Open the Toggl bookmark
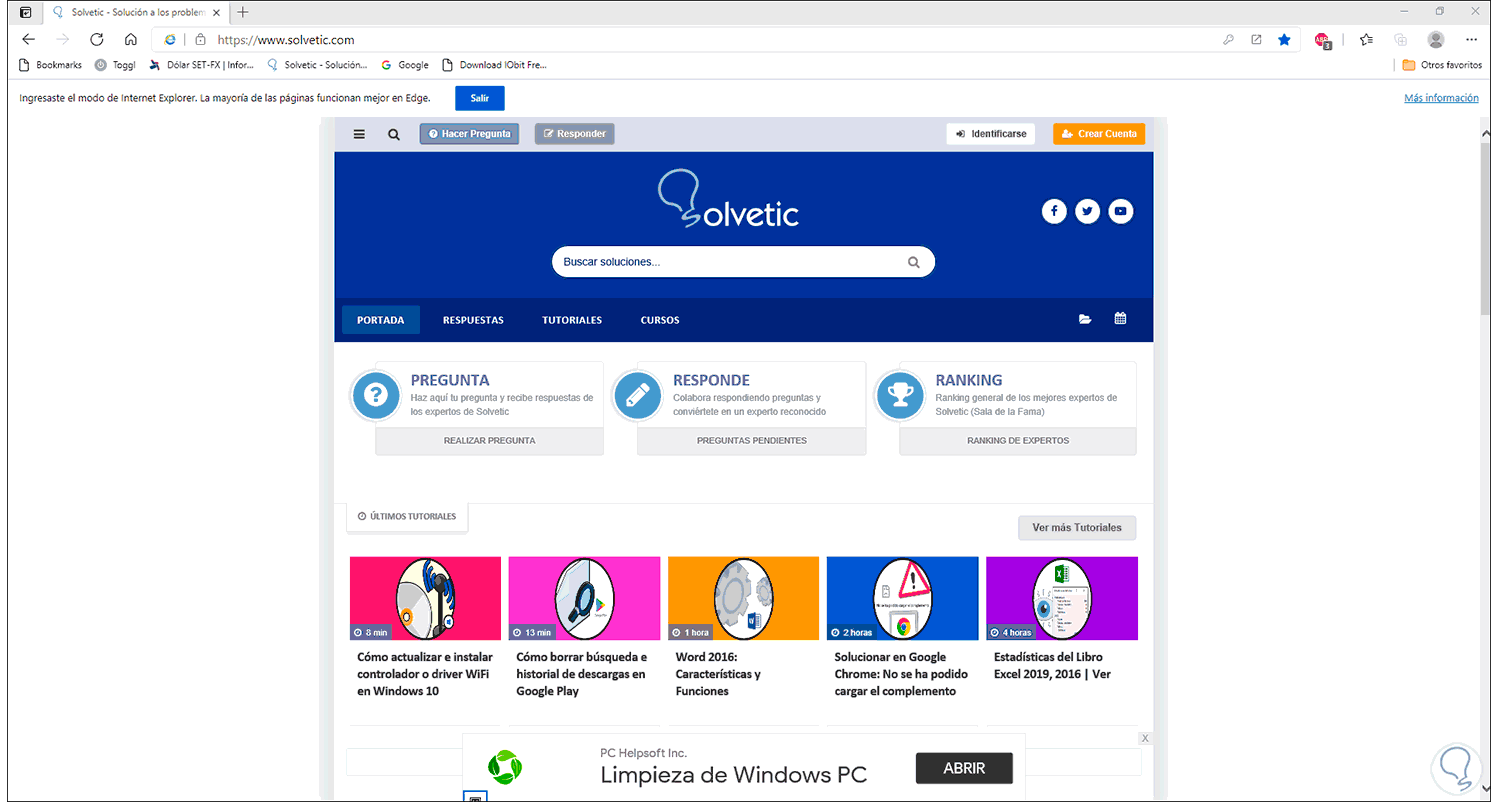 point(115,65)
